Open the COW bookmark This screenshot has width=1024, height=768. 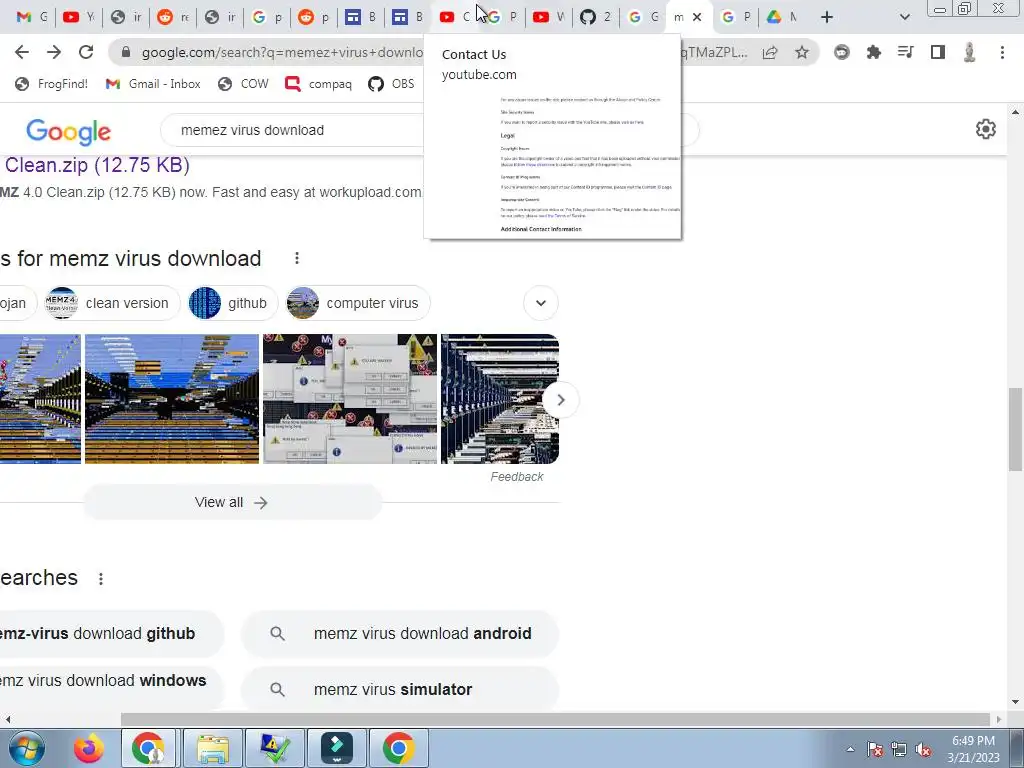(244, 84)
